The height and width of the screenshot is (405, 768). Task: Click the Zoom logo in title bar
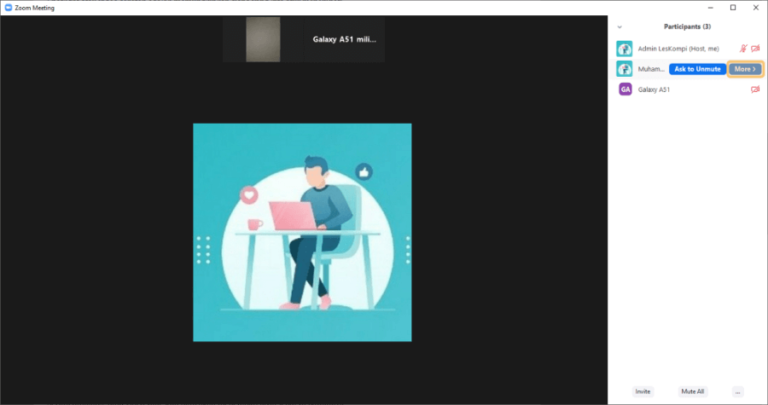(x=8, y=7)
